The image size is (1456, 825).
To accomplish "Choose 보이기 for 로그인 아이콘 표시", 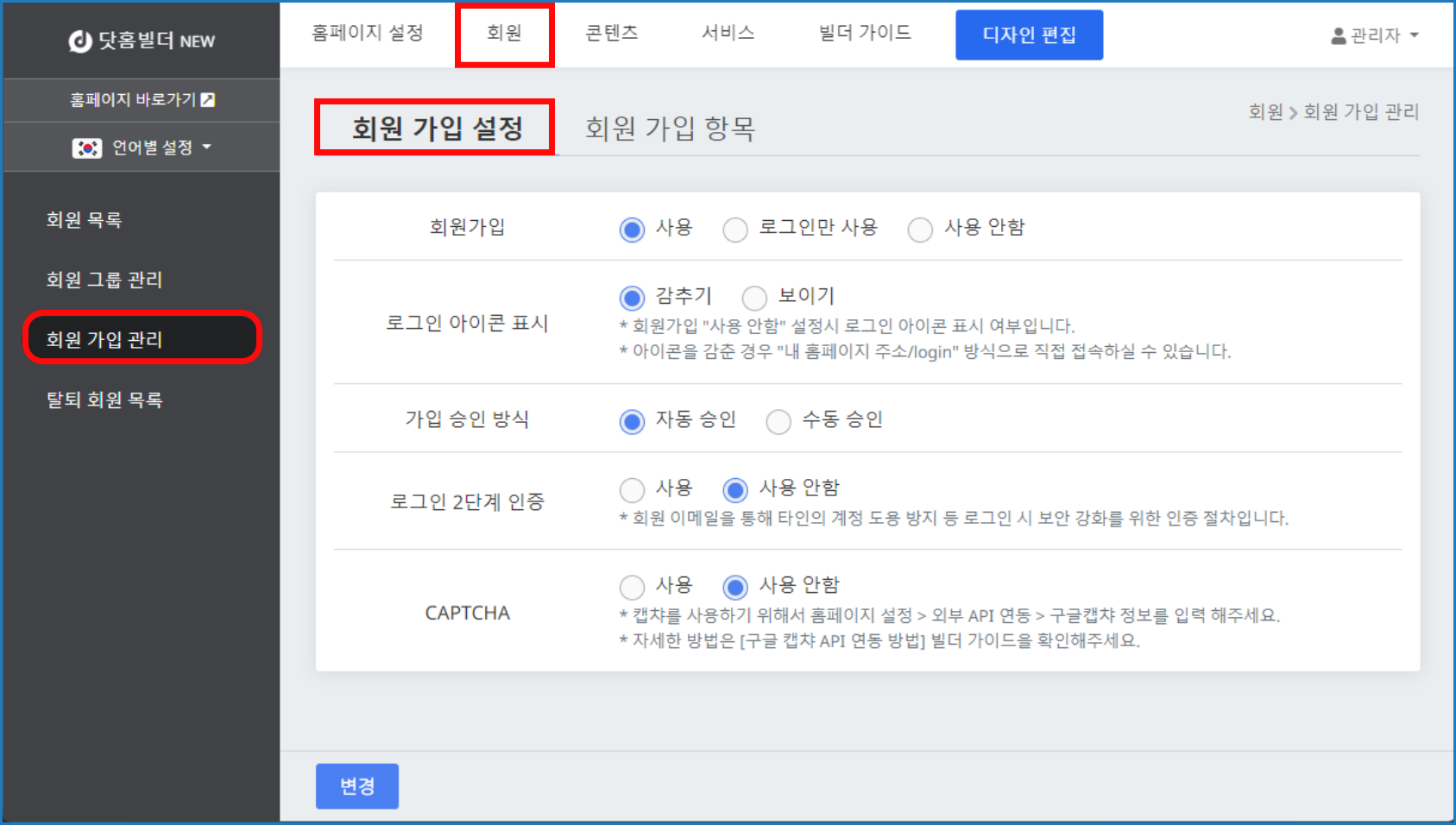I will tap(754, 298).
